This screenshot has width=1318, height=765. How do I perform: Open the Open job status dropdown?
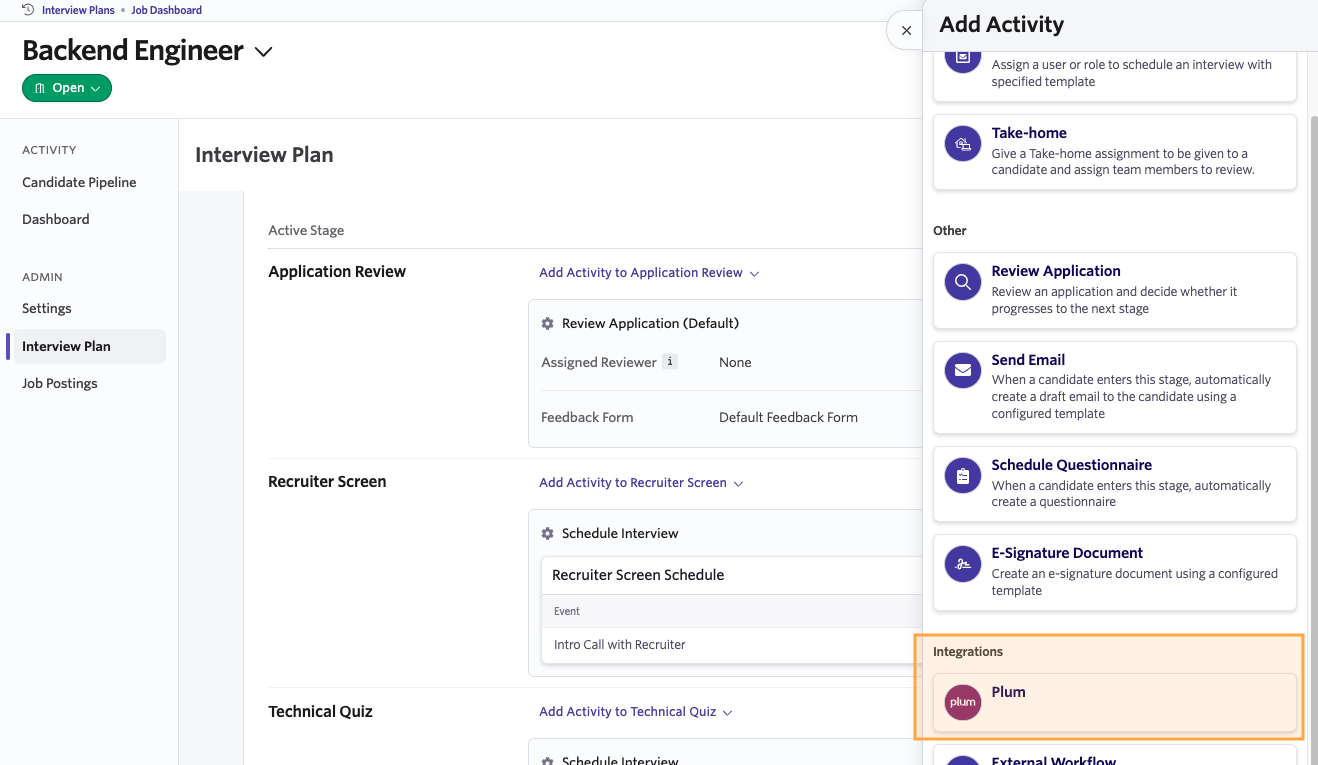[x=67, y=88]
